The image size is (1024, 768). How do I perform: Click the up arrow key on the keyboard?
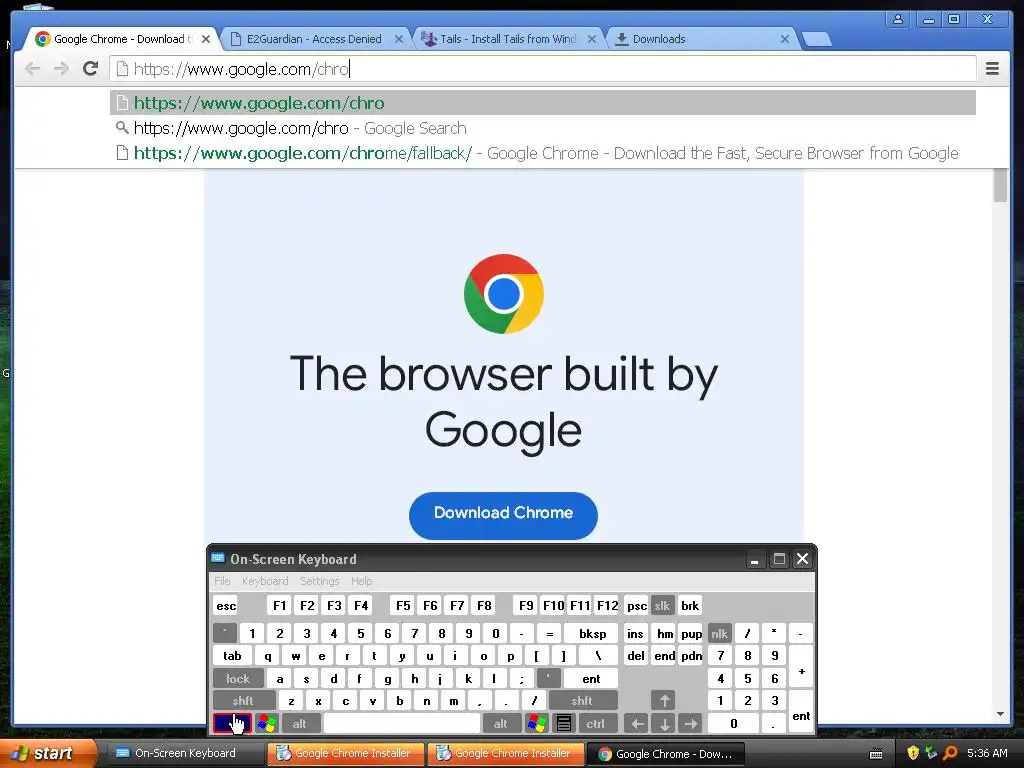tap(664, 701)
